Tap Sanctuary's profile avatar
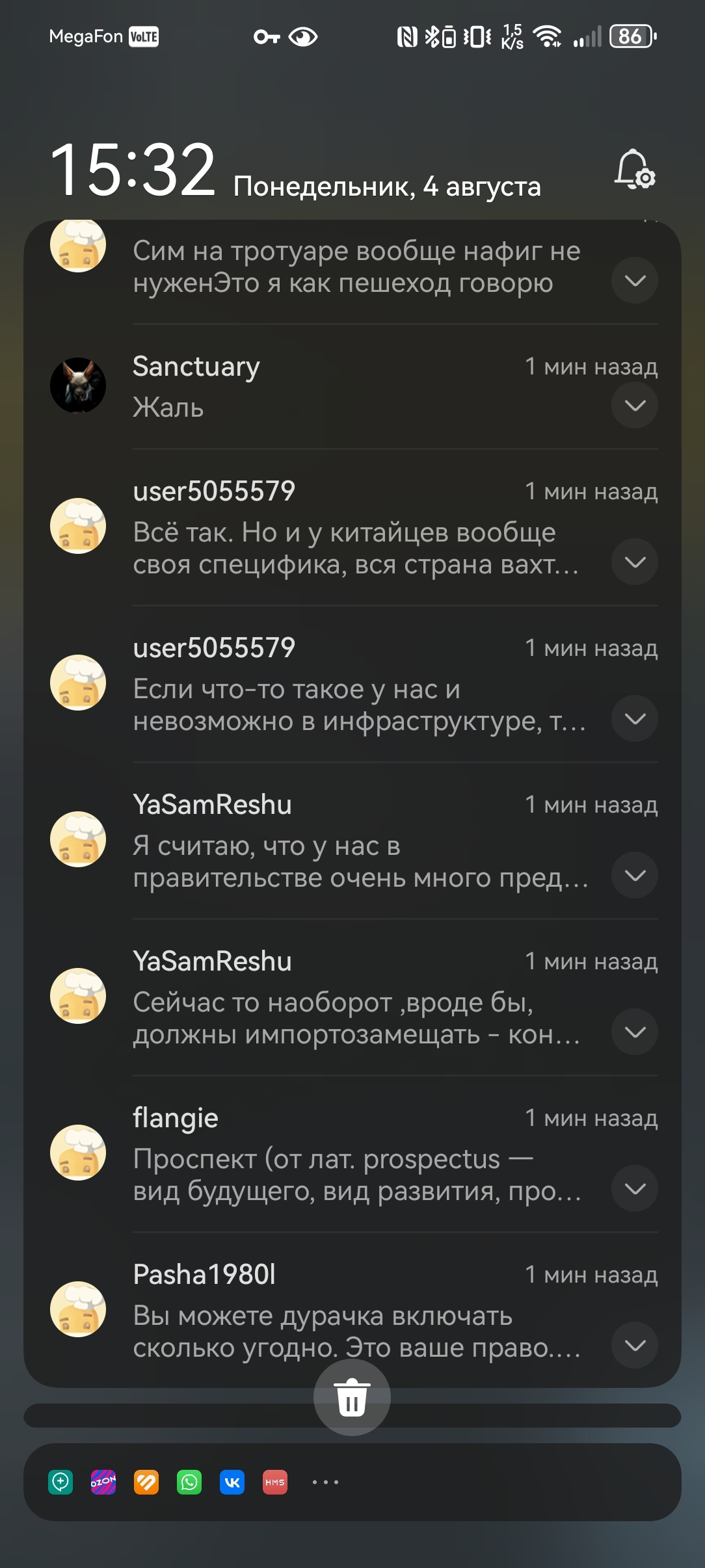Viewport: 705px width, 1568px height. (78, 385)
